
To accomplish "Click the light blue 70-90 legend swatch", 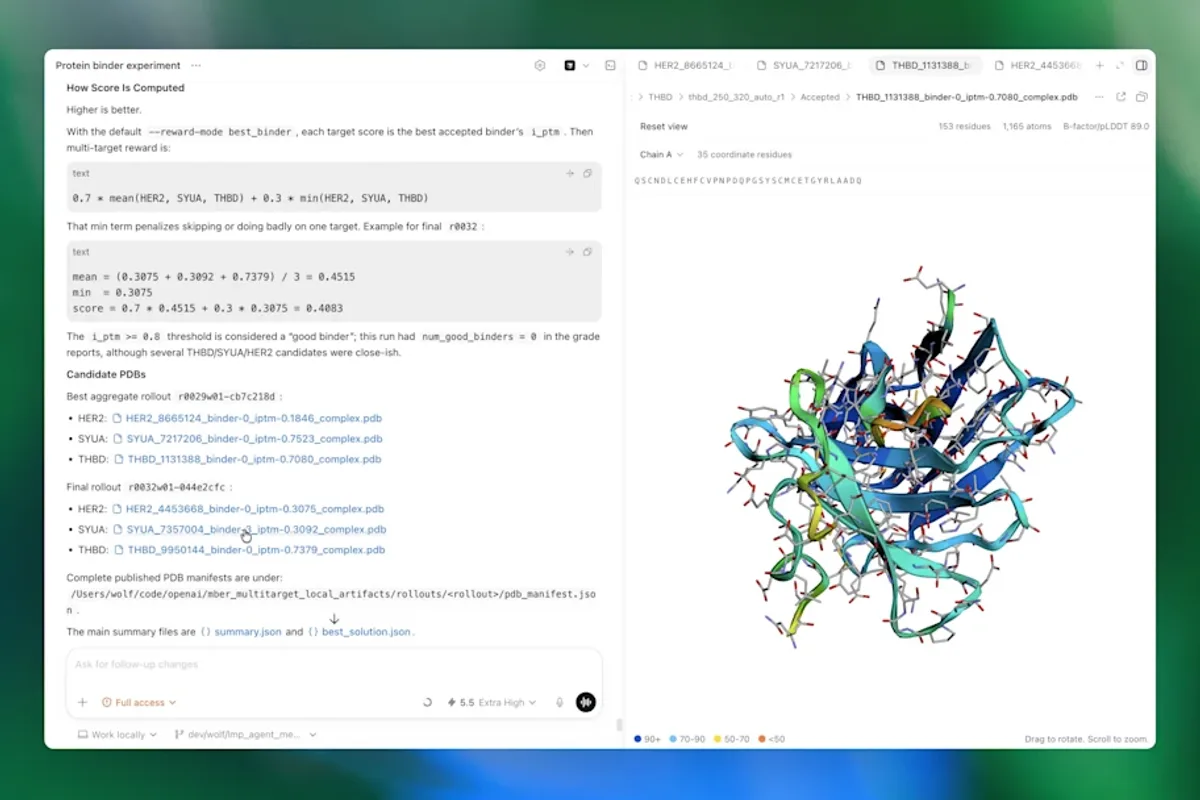I will click(x=675, y=739).
